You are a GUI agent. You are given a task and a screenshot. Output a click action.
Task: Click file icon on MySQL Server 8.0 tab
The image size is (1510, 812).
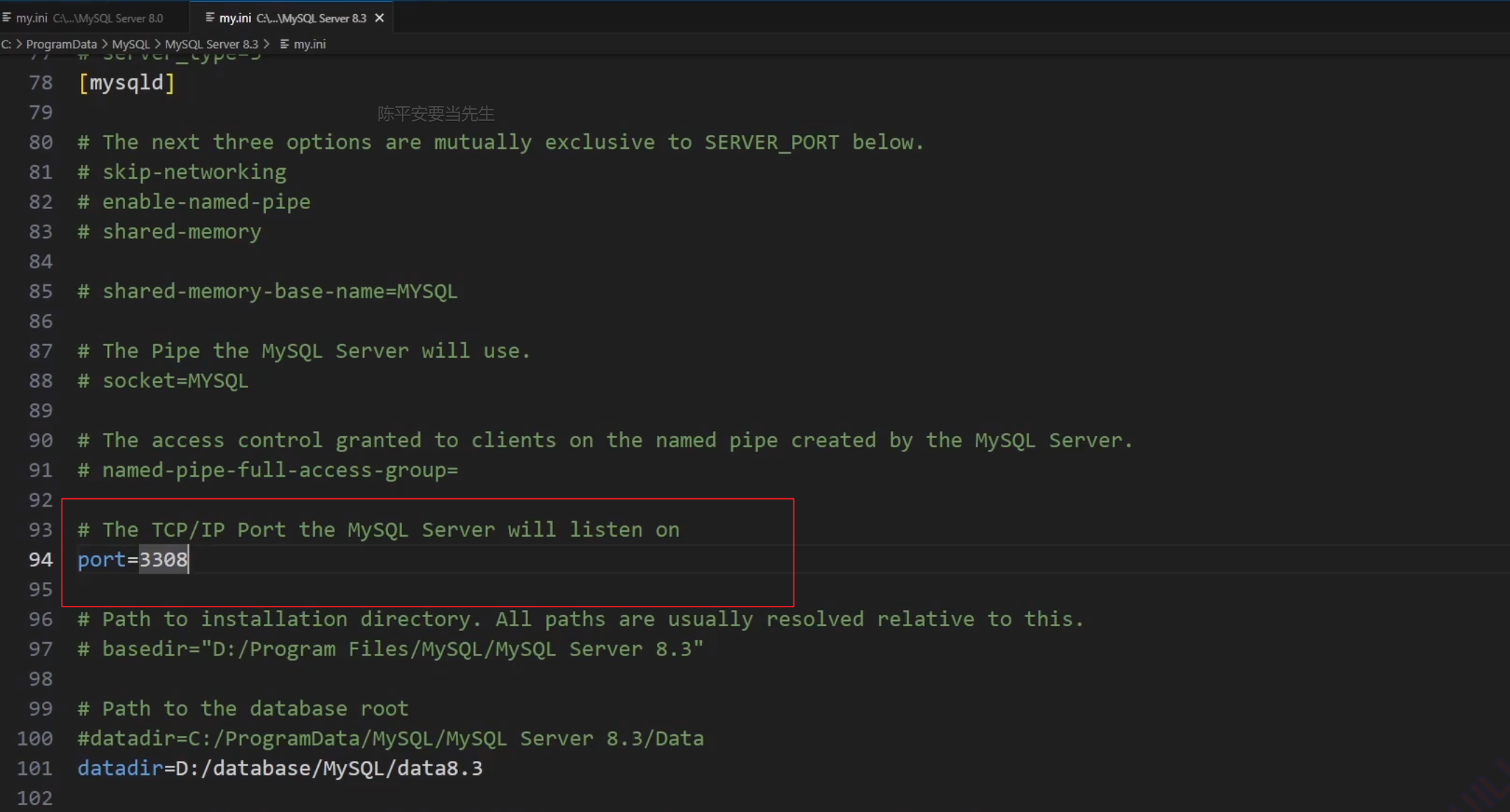point(7,17)
